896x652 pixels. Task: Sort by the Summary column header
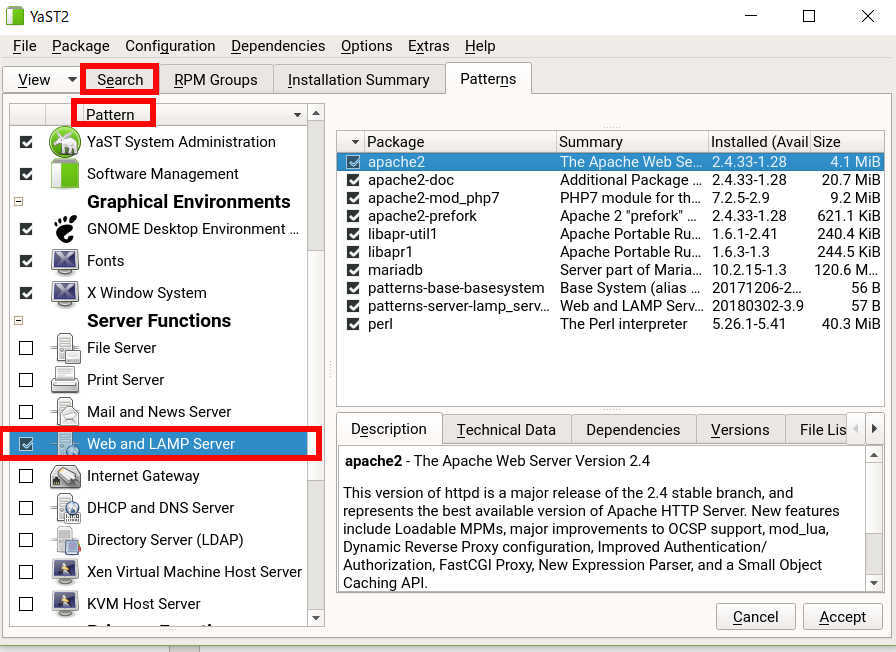tap(632, 142)
